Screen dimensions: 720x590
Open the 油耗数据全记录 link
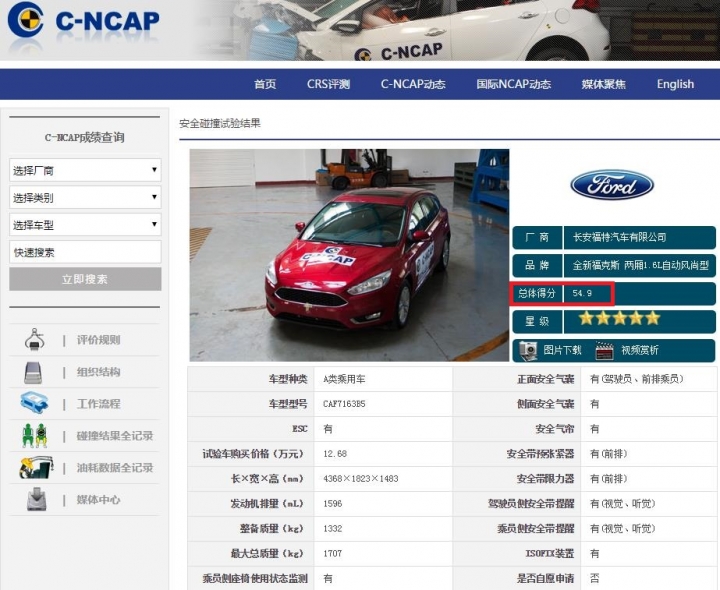click(115, 467)
